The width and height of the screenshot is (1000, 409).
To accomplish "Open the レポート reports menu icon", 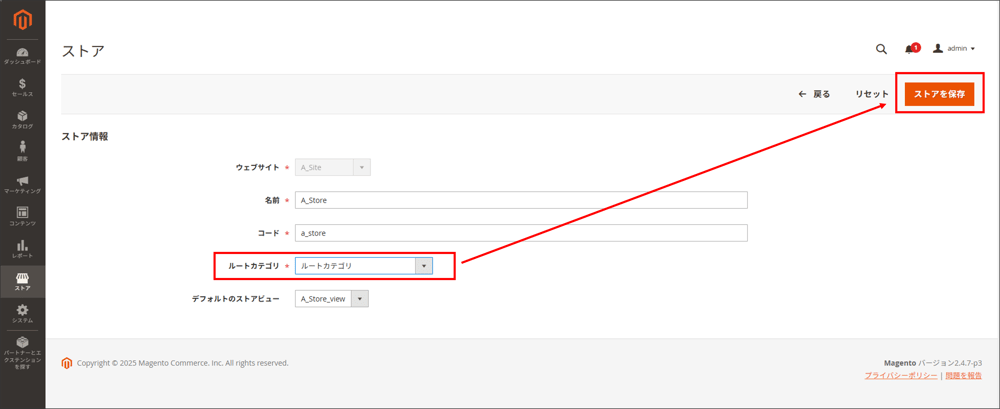I will tap(22, 249).
